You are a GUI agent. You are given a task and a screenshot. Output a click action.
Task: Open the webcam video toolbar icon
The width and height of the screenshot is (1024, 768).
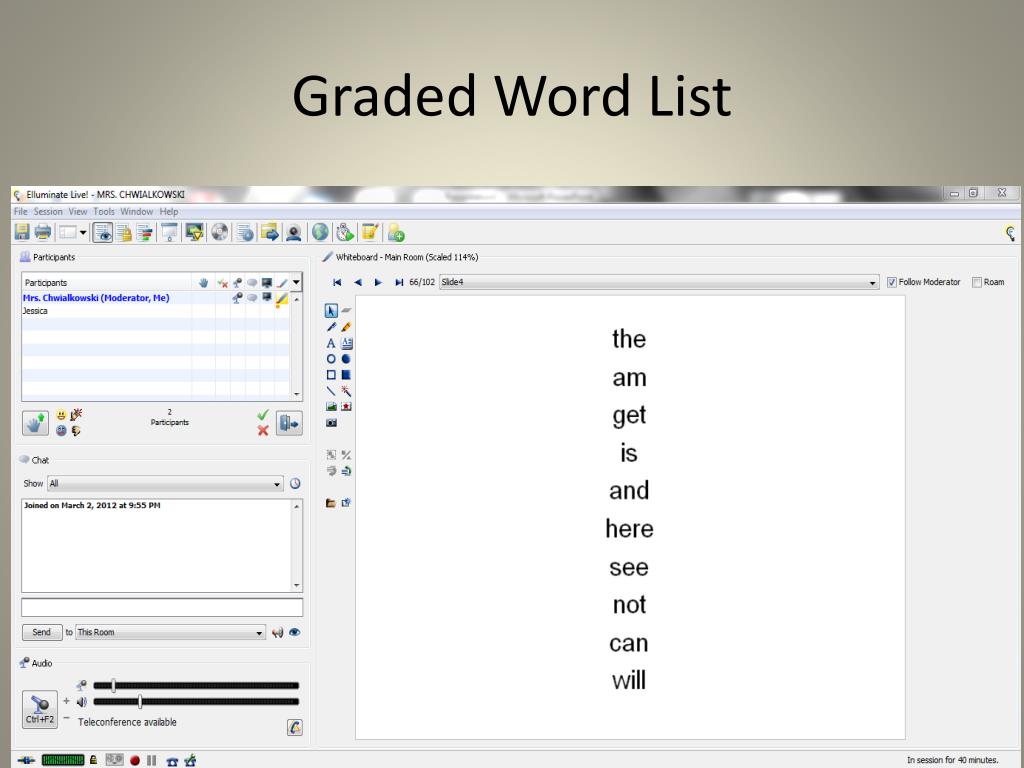tap(294, 232)
